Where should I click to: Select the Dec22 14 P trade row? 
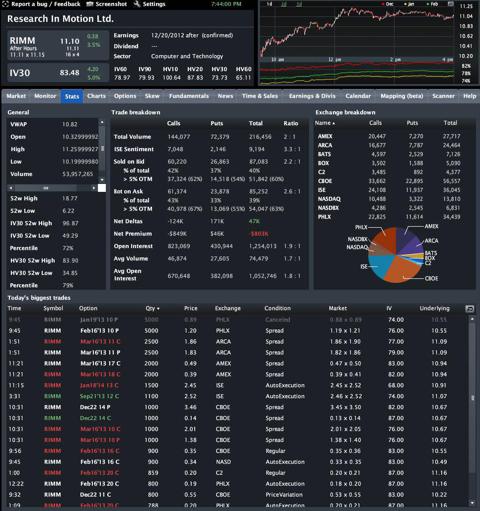pos(237,407)
